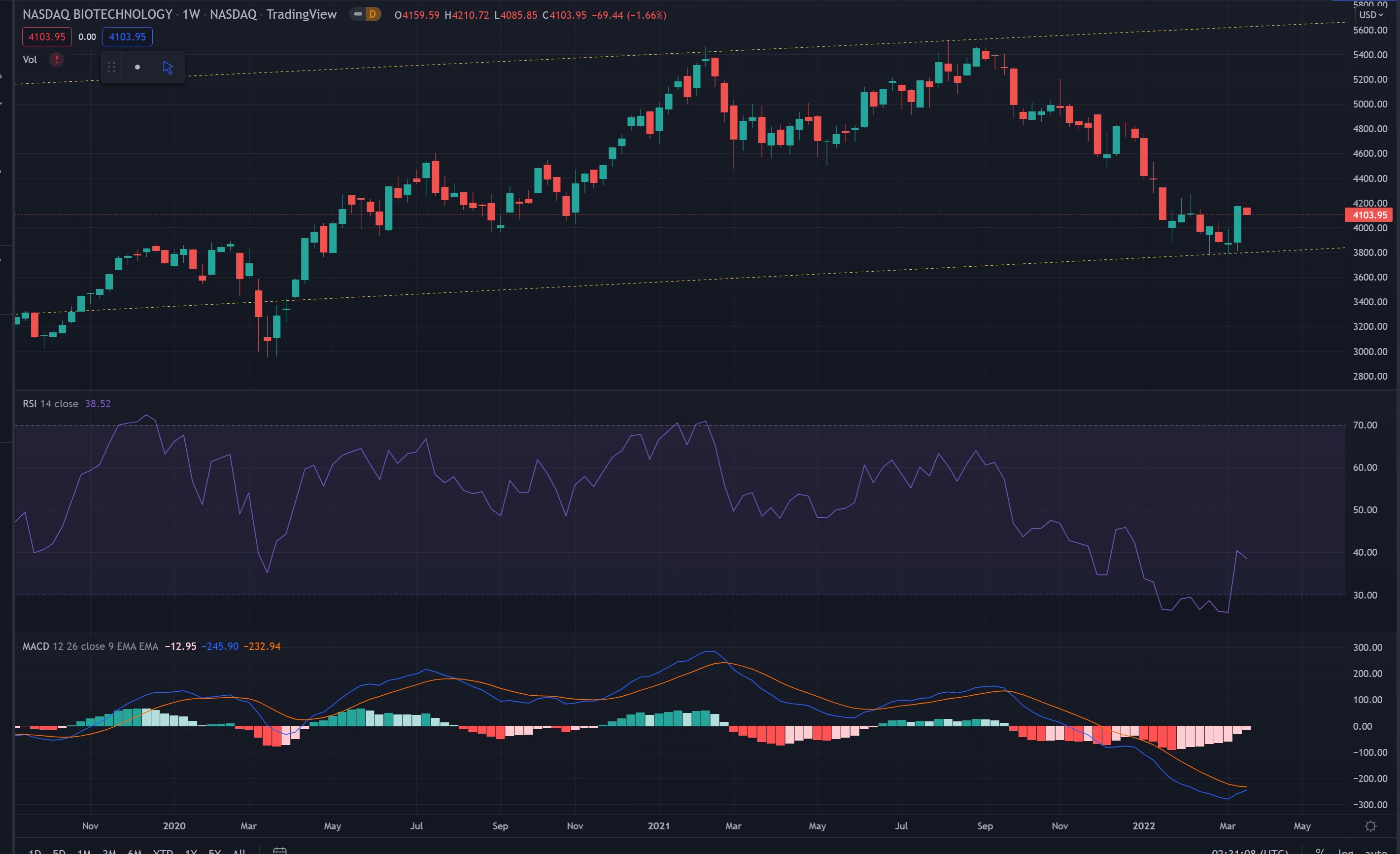Click the orange signal value −232.94
The height and width of the screenshot is (854, 1400).
262,646
